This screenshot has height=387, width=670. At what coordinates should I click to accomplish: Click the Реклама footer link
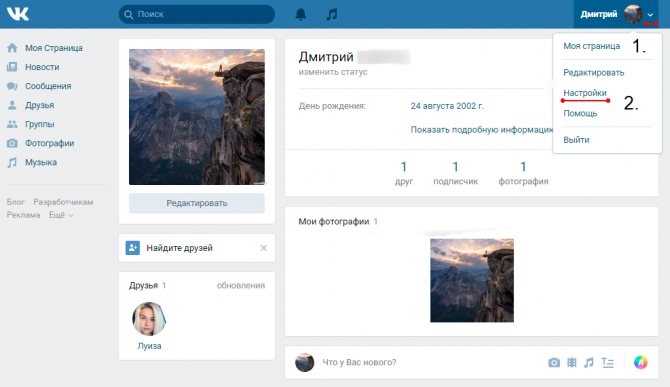23,215
